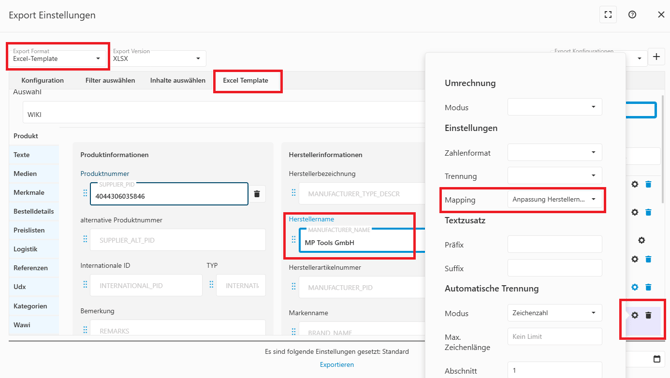Add new export configuration with plus icon

pyautogui.click(x=656, y=57)
